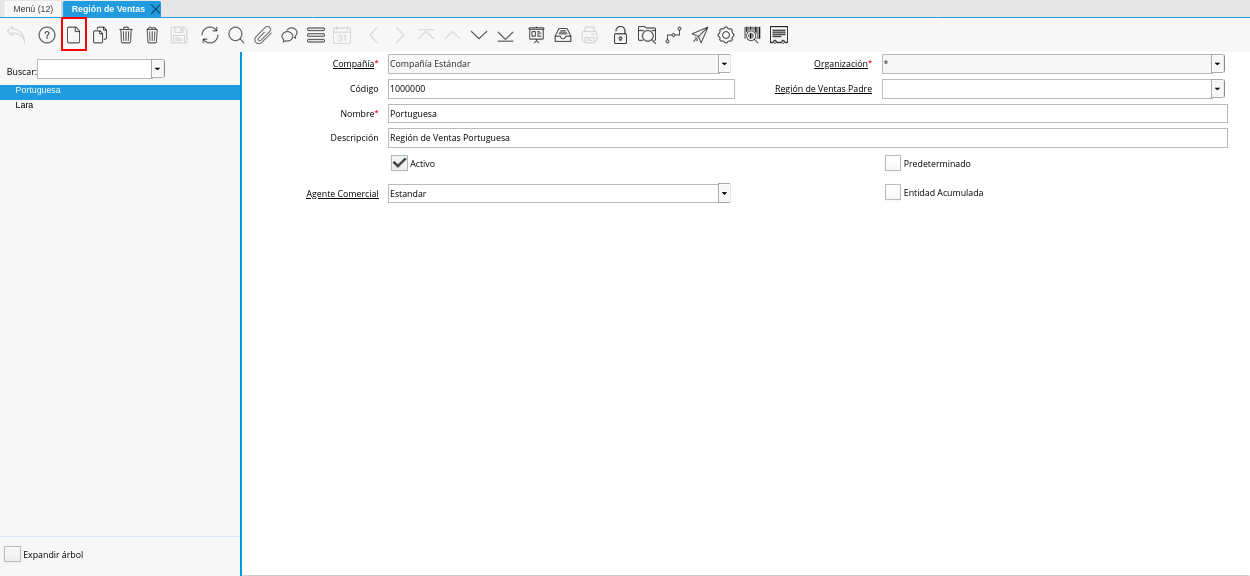The image size is (1250, 576).
Task: Open the Agente Comercial dropdown
Action: click(724, 193)
